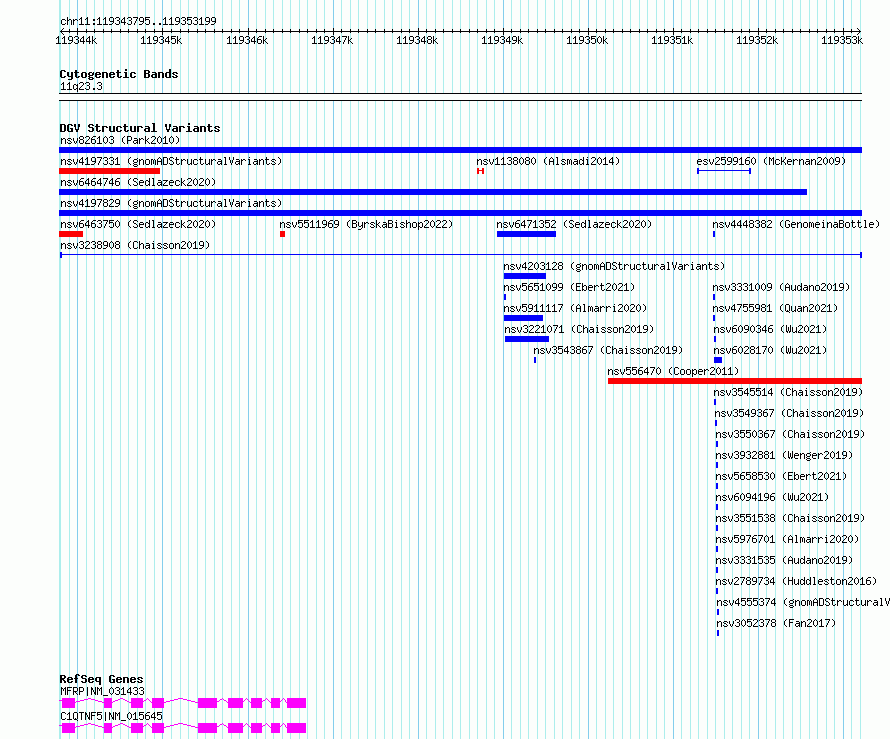Click the long blue bar of nsv6464746

tap(433, 192)
